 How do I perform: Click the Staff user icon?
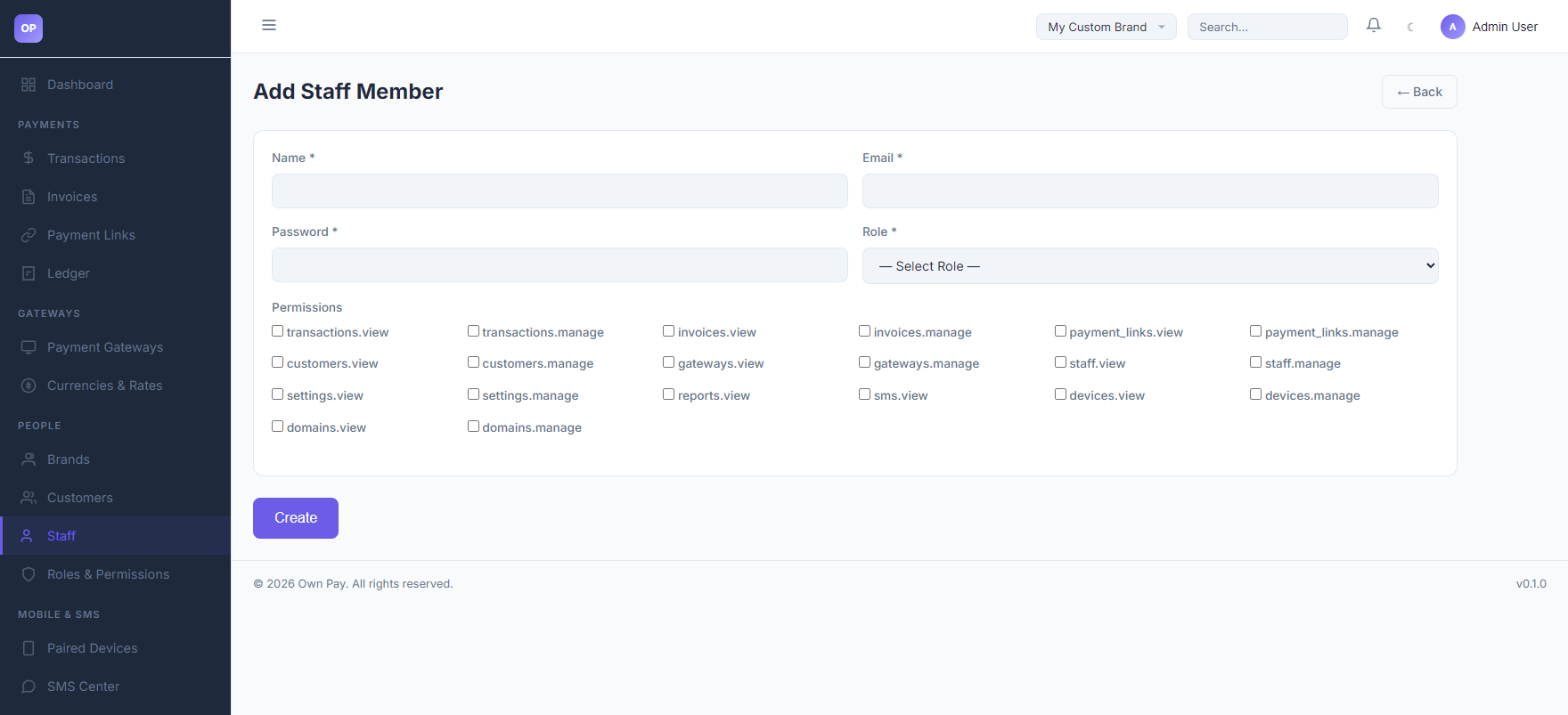pyautogui.click(x=28, y=536)
